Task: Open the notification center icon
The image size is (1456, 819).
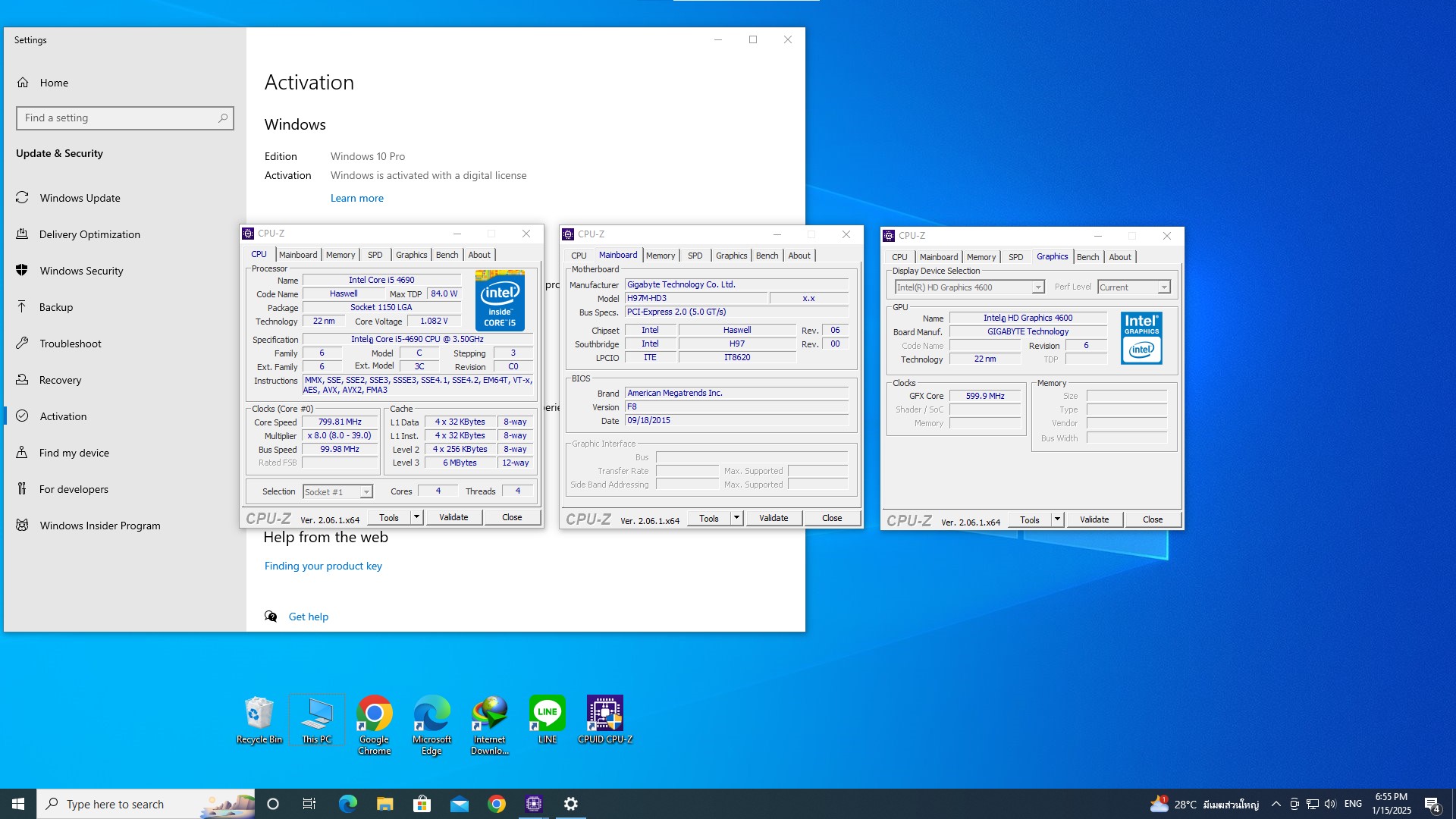Action: 1432,804
